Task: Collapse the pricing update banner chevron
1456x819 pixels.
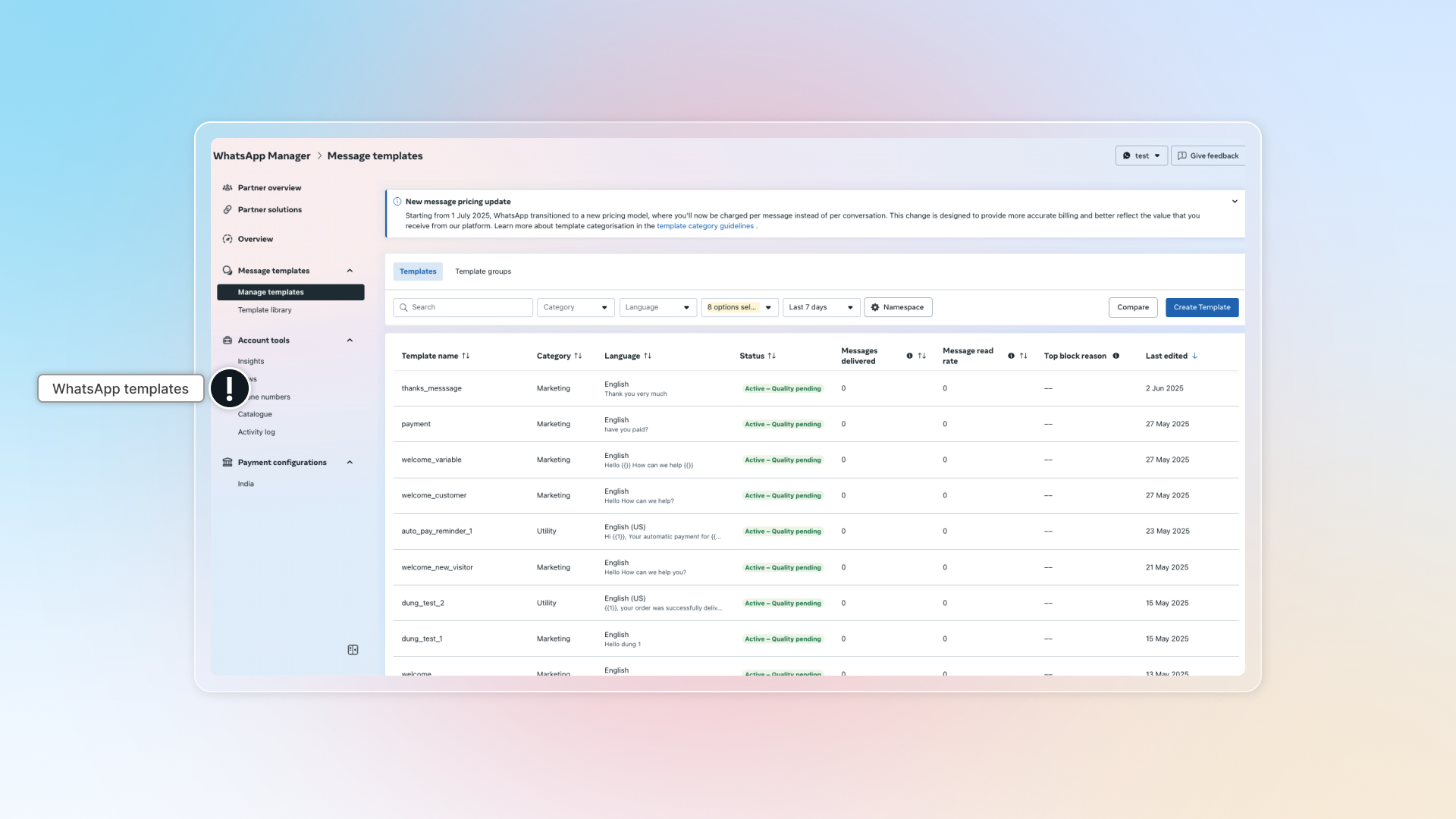Action: tap(1235, 202)
